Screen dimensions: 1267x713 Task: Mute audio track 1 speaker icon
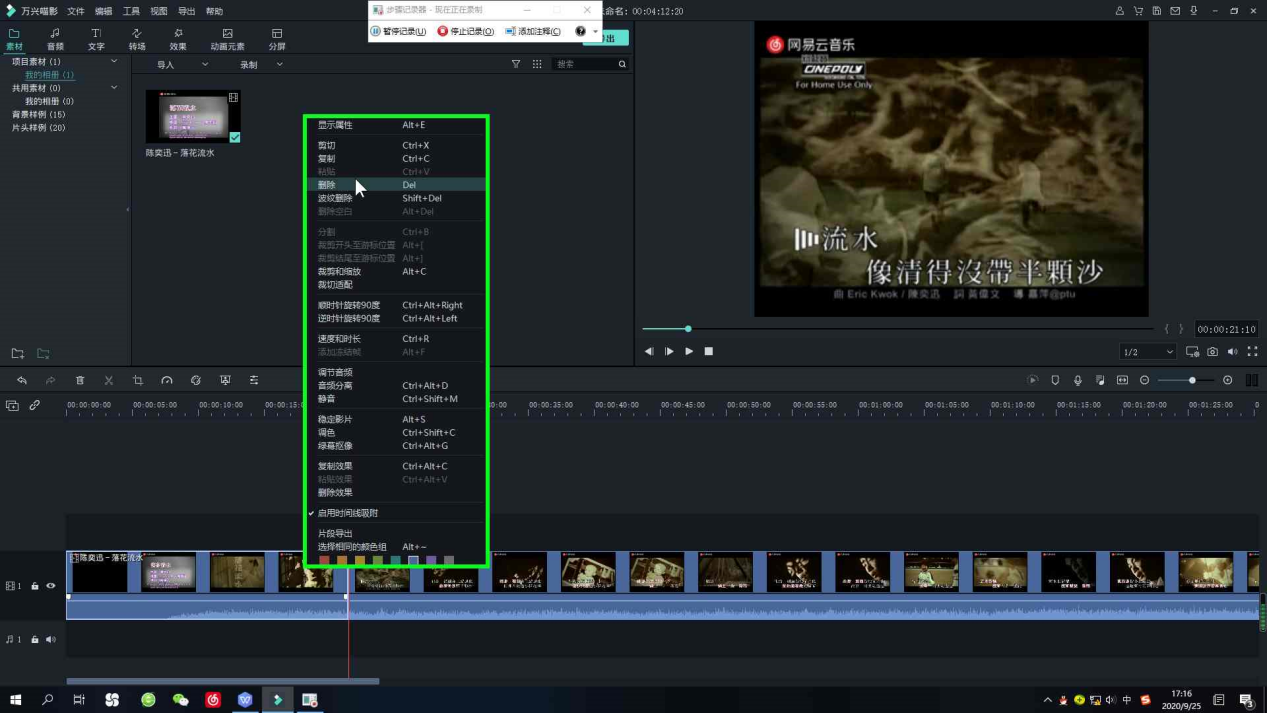(51, 639)
